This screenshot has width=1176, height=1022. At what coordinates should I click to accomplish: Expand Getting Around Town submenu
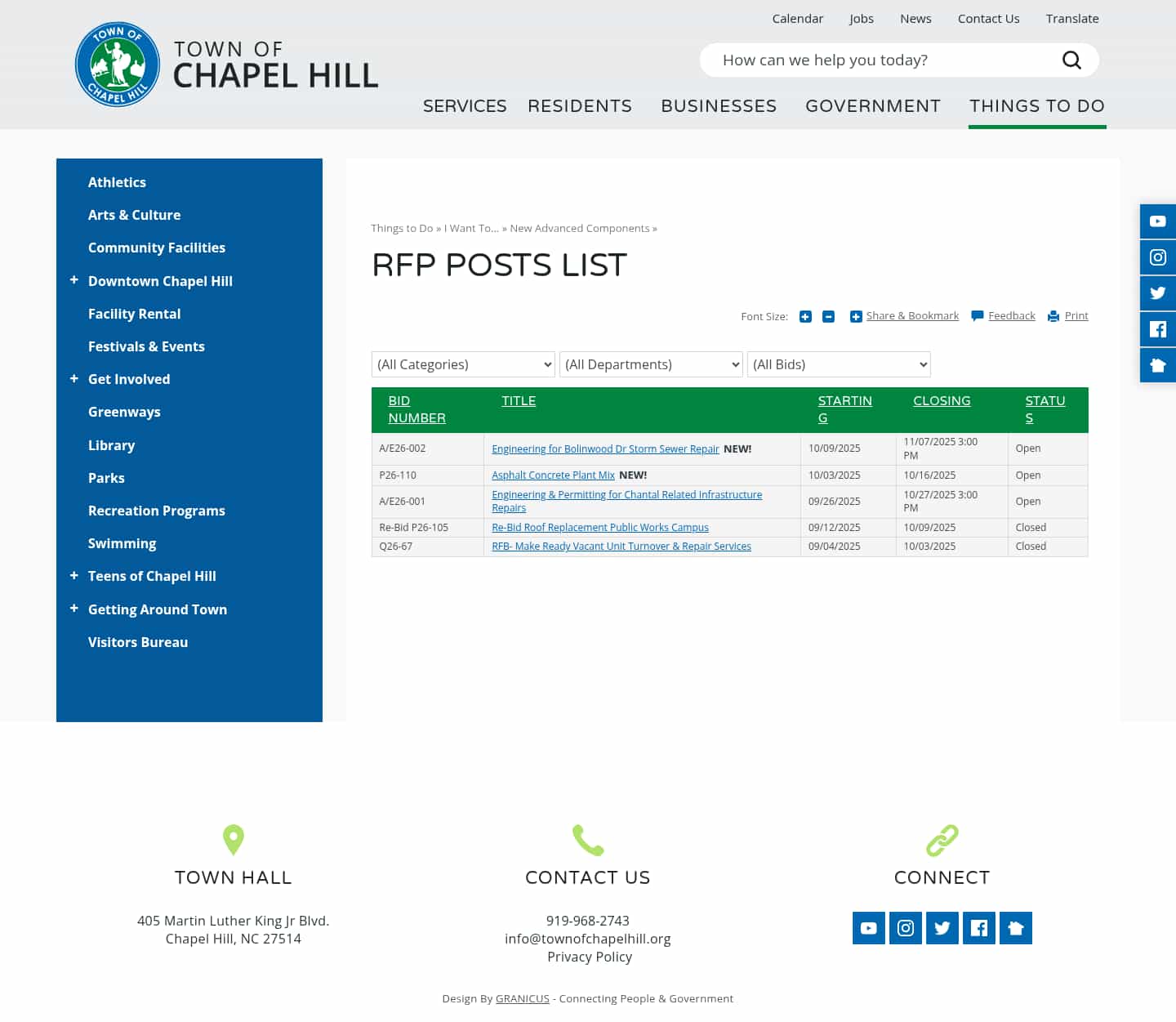click(x=74, y=608)
